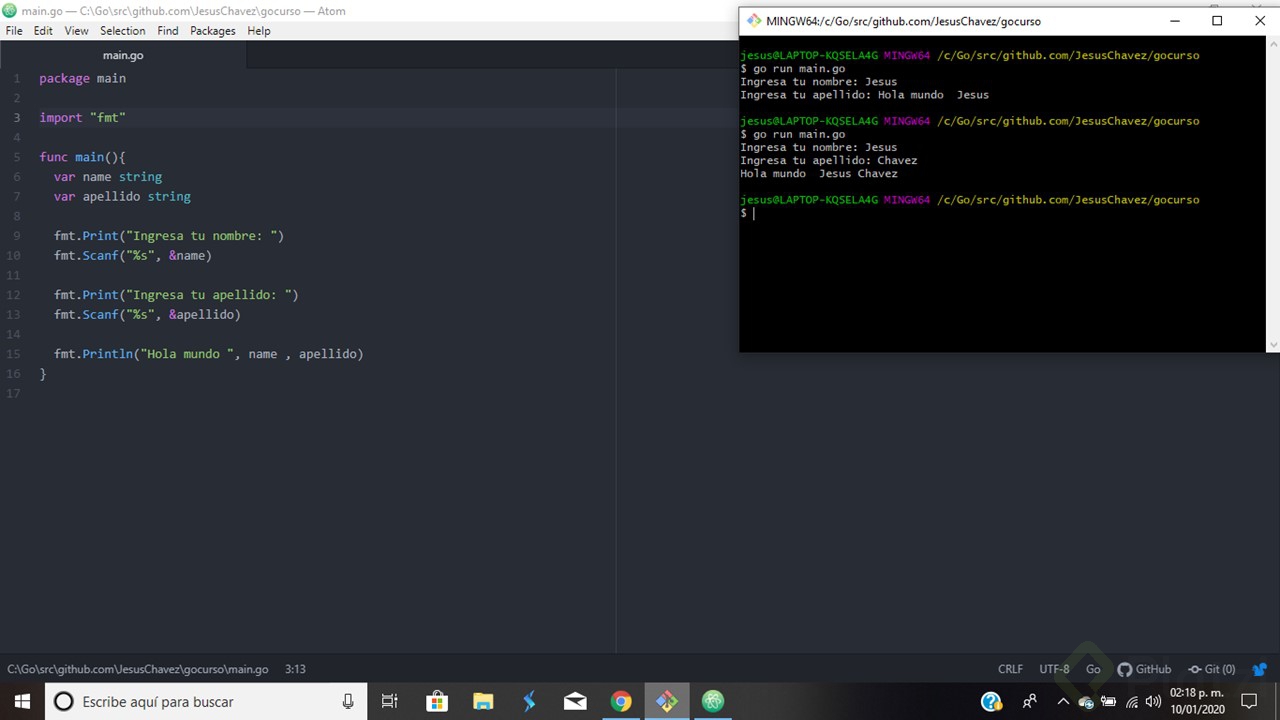Open the Find menu

(168, 31)
